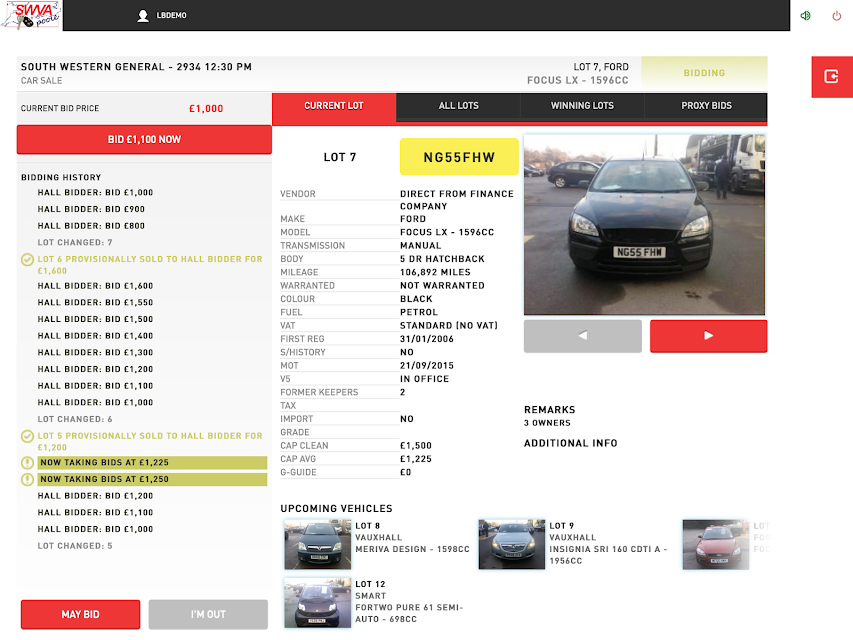This screenshot has height=640, width=853.
Task: Click the LBDEMO username text
Action: pyautogui.click(x=171, y=16)
